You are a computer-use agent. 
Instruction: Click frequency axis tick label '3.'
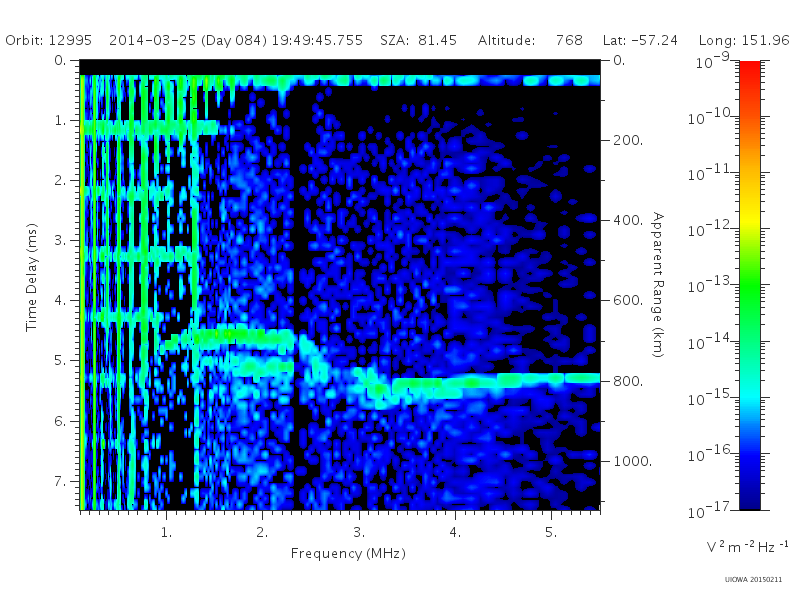pos(359,532)
